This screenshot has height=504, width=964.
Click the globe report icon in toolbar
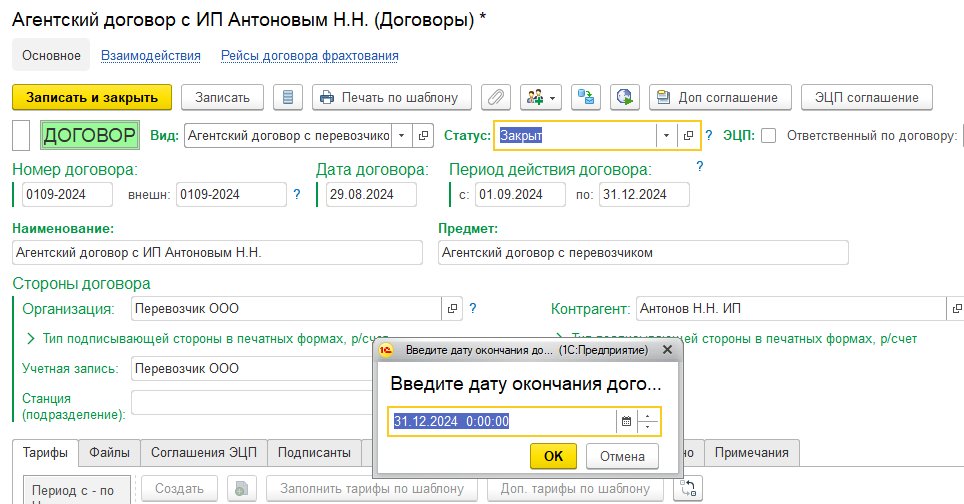tap(625, 97)
